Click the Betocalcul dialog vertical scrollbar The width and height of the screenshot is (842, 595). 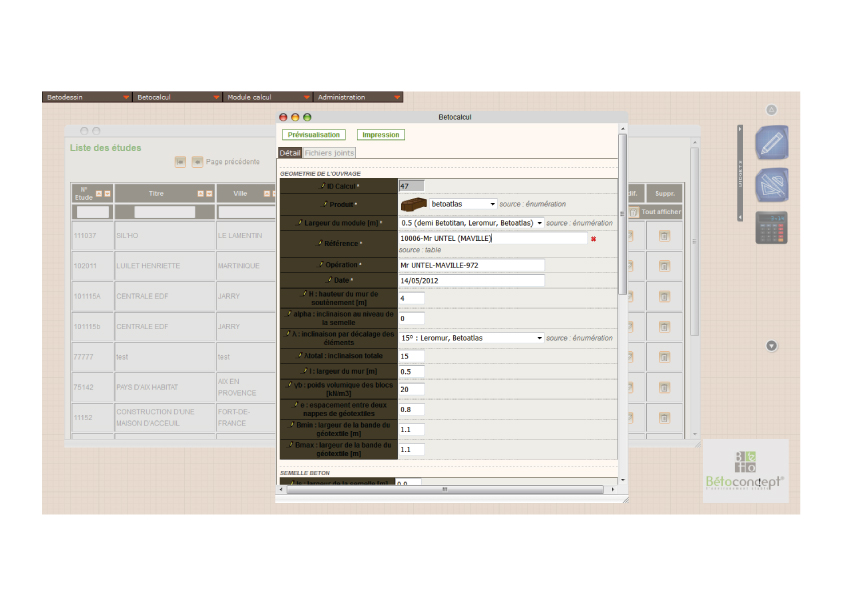(622, 214)
